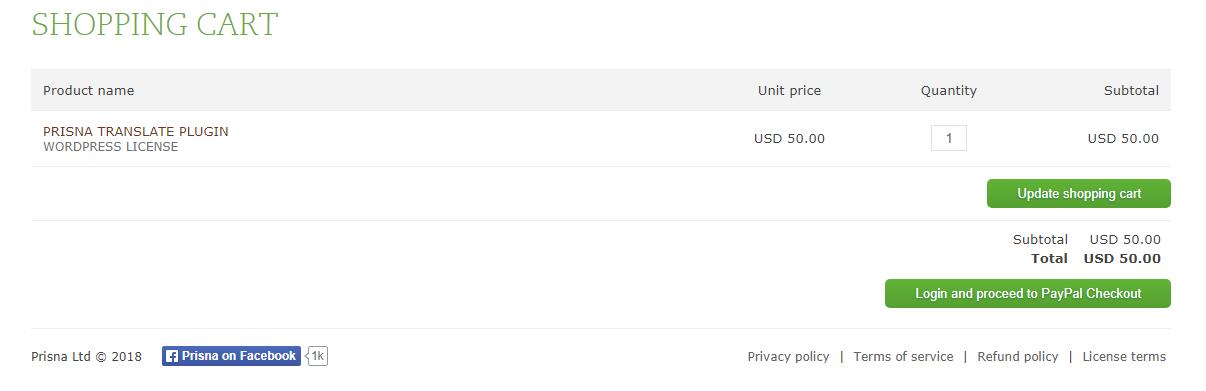
Task: Open the Refund policy link
Action: tap(1017, 356)
